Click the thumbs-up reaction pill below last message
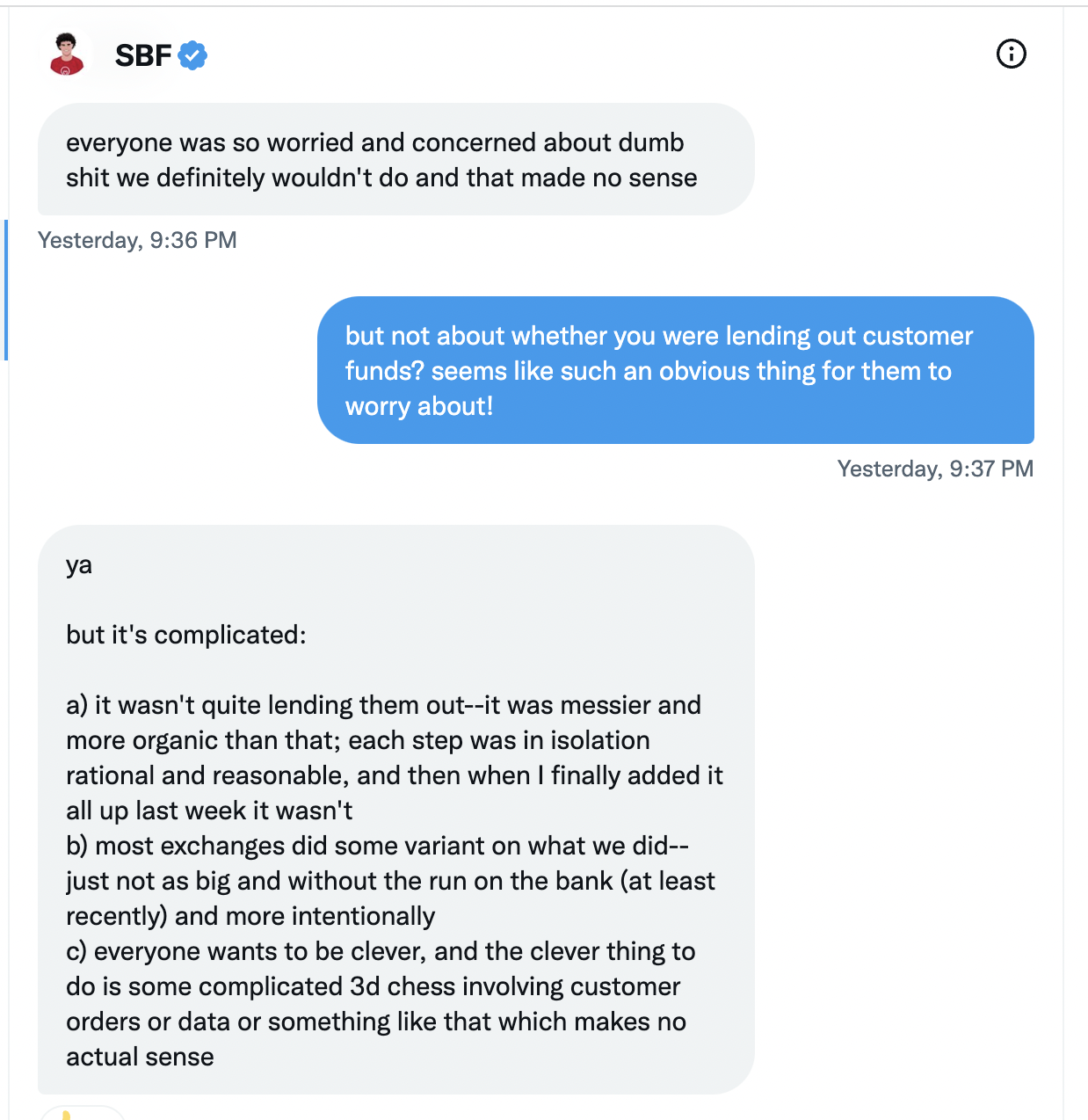 [x=81, y=1113]
